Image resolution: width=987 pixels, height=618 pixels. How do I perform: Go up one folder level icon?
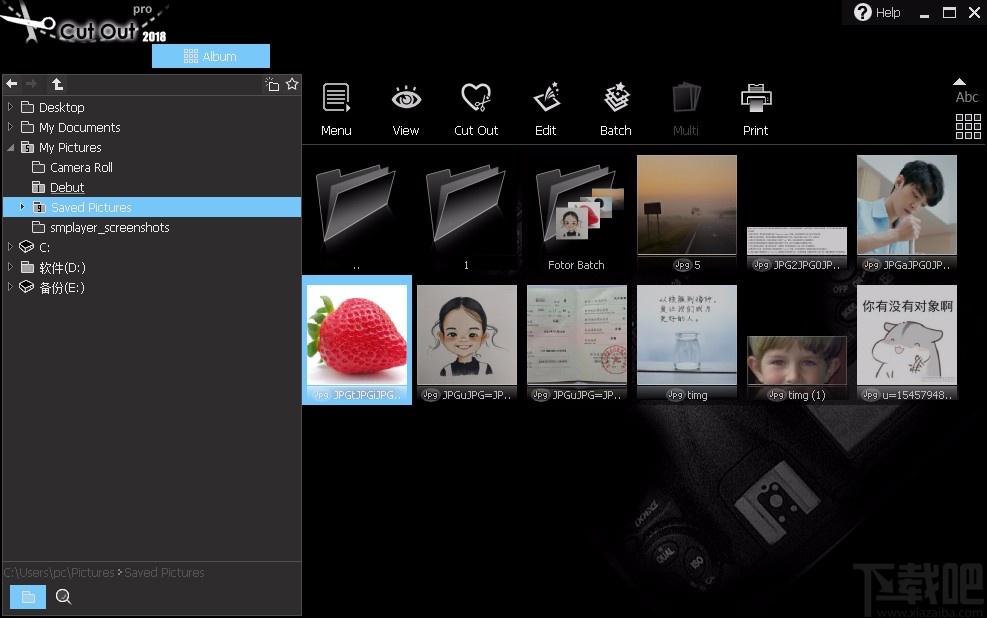coord(57,84)
